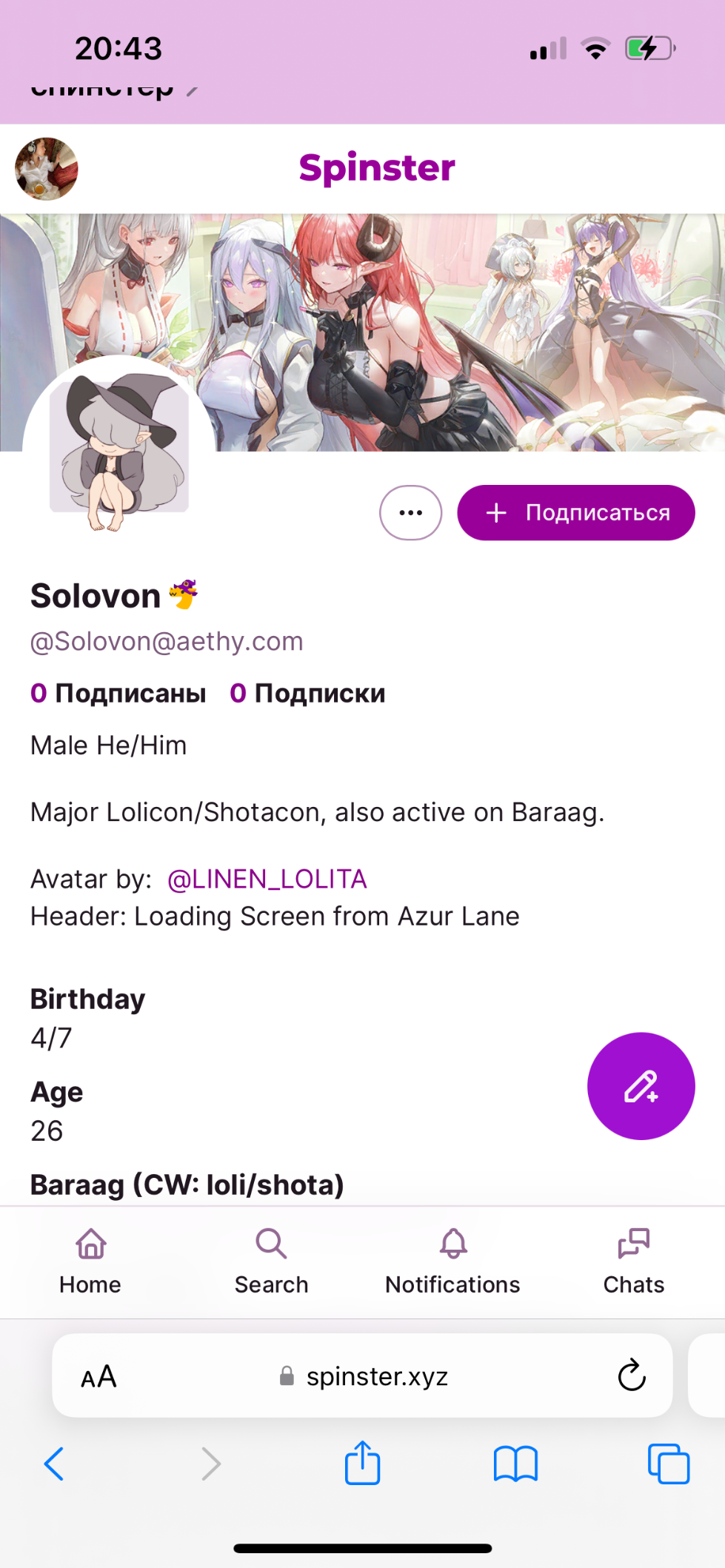The height and width of the screenshot is (1568, 725).
Task: Open your account avatar in header
Action: (x=47, y=169)
